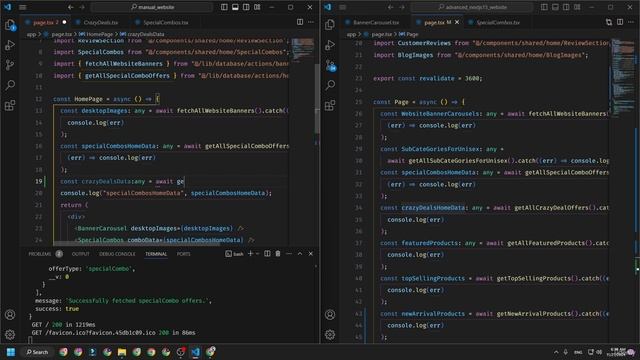640x360 pixels.
Task: Open Explorer in the right advanced website window
Action: click(x=330, y=25)
